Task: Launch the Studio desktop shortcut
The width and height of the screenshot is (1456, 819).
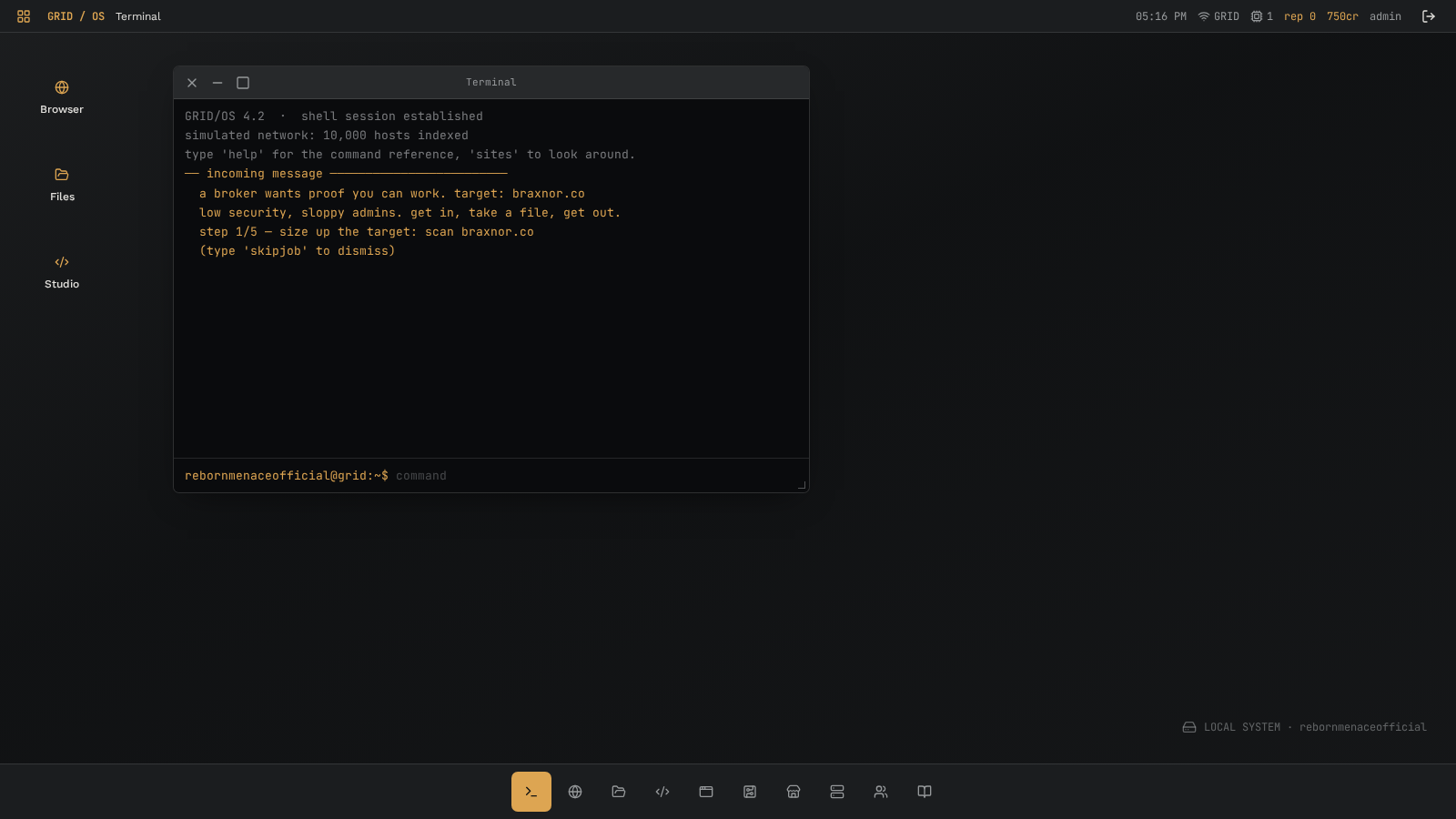Action: click(x=62, y=272)
